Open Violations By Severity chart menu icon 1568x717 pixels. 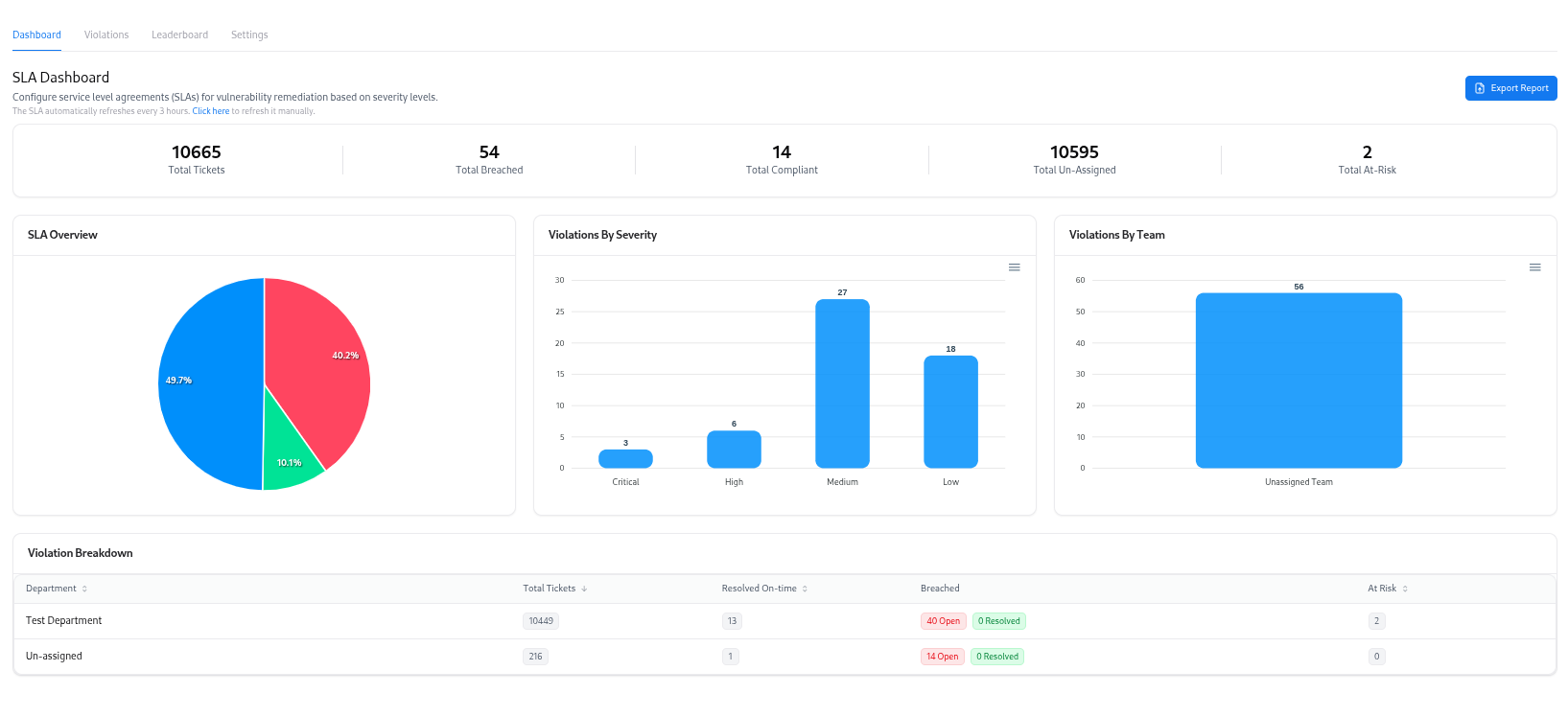[x=1014, y=267]
